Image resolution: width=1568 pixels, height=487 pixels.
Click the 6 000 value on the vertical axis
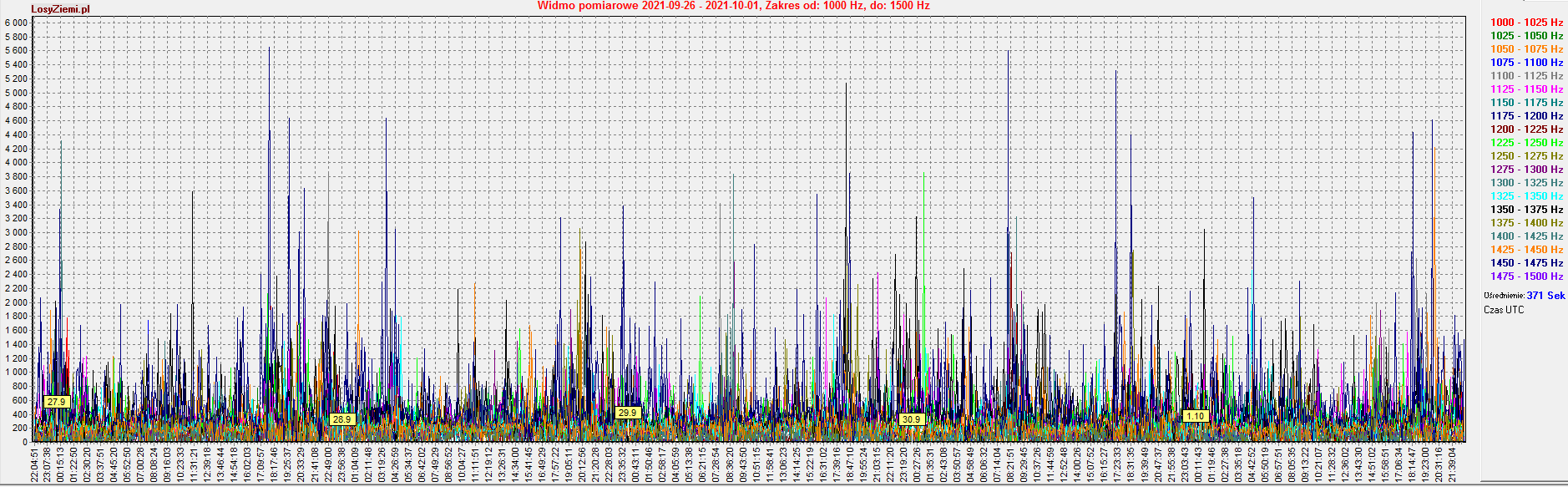click(15, 23)
